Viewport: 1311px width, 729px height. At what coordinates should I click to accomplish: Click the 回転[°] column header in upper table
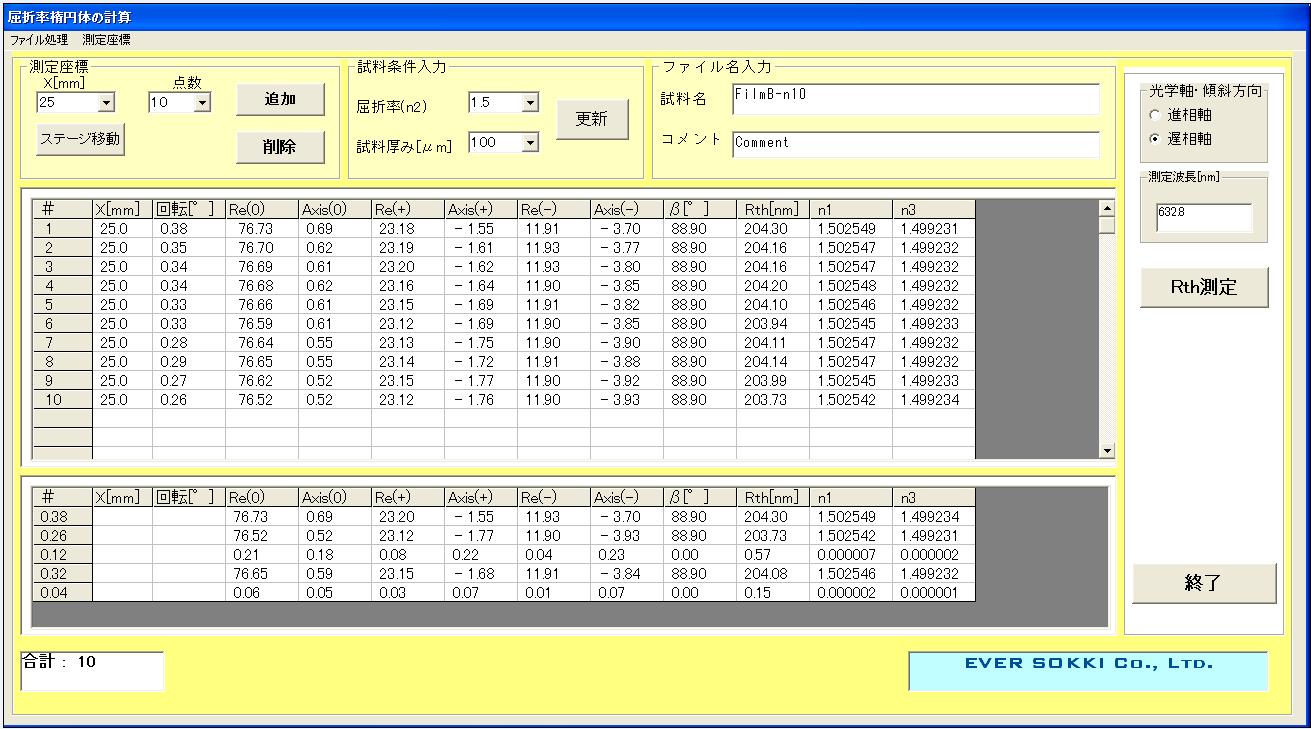[x=189, y=210]
